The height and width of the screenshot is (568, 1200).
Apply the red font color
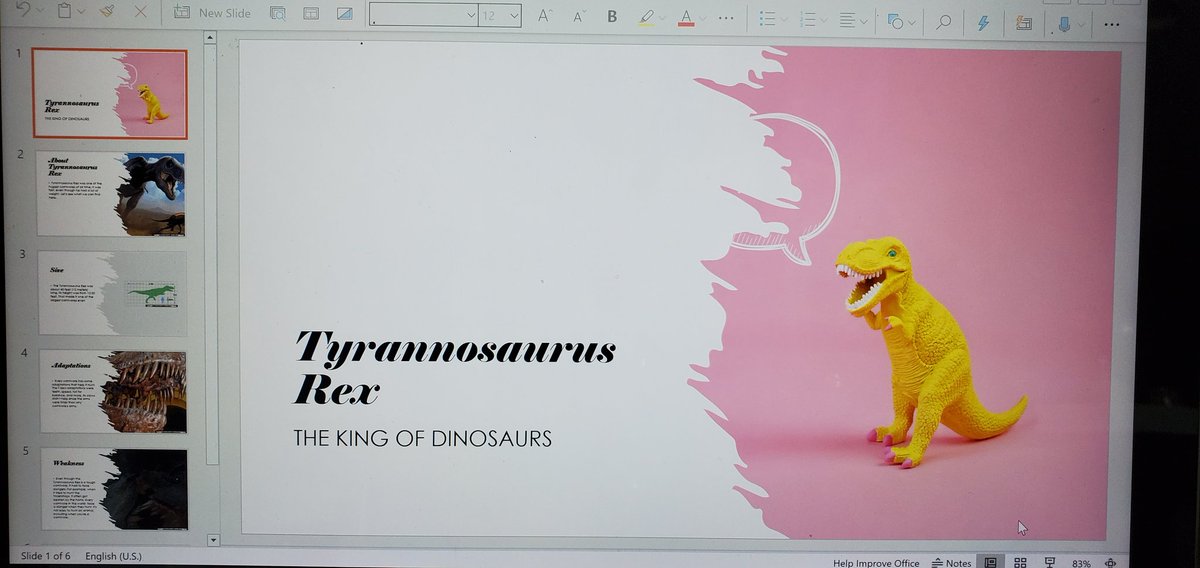tap(686, 17)
